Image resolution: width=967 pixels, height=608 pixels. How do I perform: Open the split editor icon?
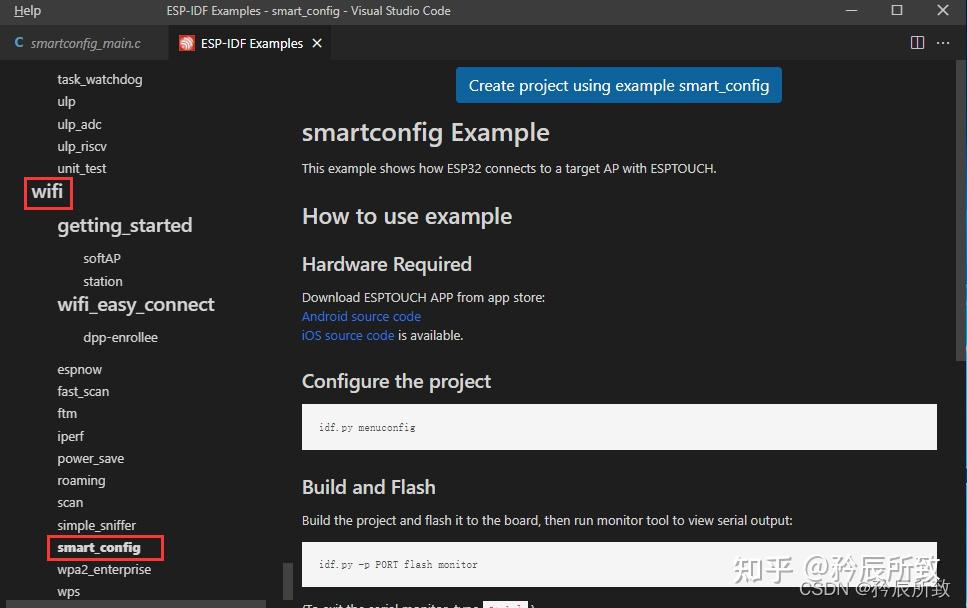pos(917,42)
